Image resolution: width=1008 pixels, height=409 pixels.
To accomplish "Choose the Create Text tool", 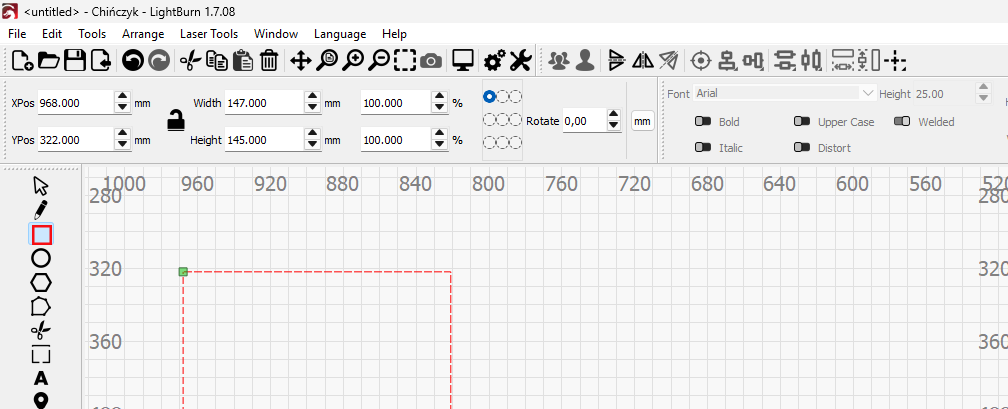I will tap(41, 378).
